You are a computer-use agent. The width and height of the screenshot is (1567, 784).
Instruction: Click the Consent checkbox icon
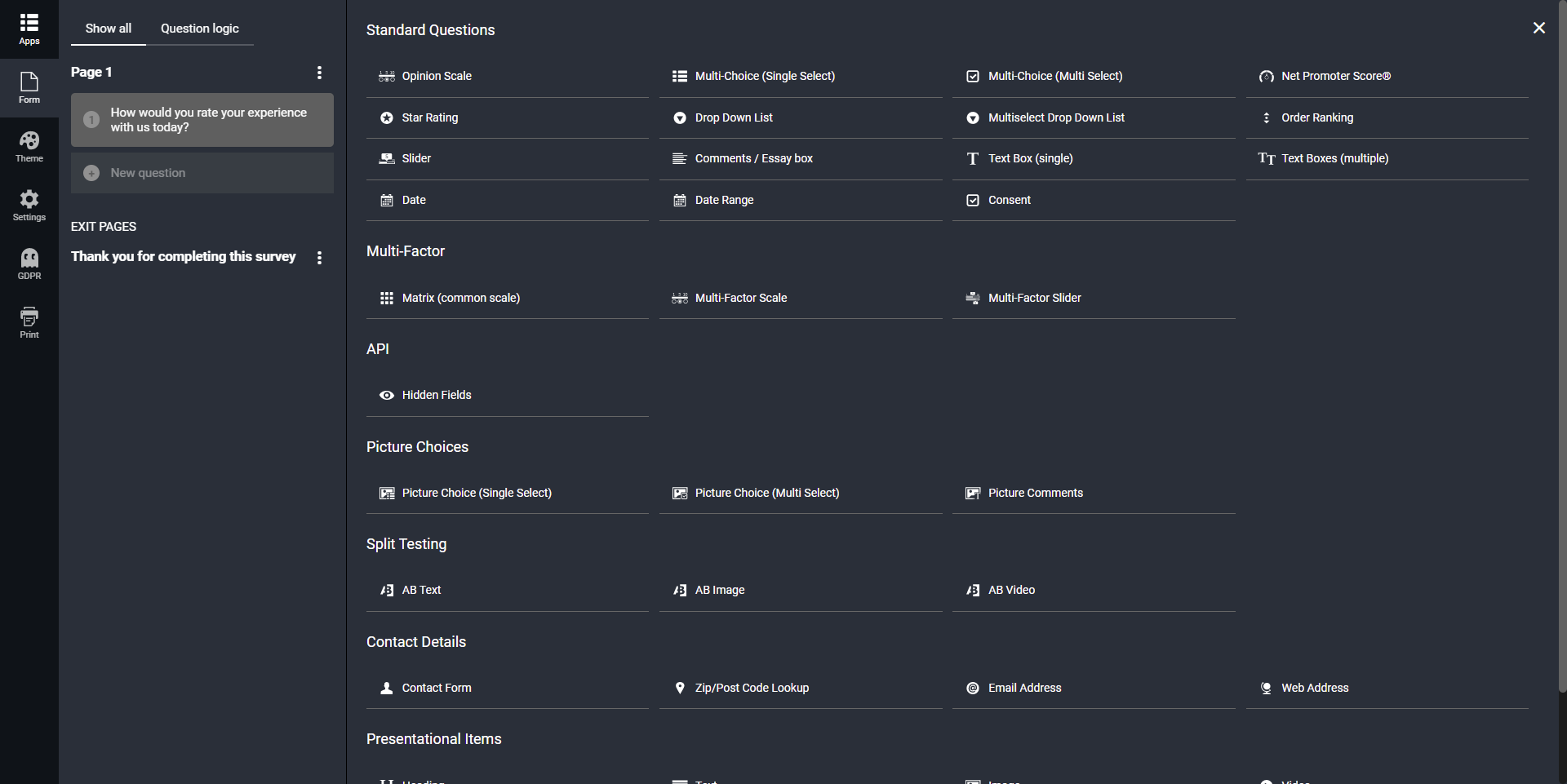tap(973, 200)
